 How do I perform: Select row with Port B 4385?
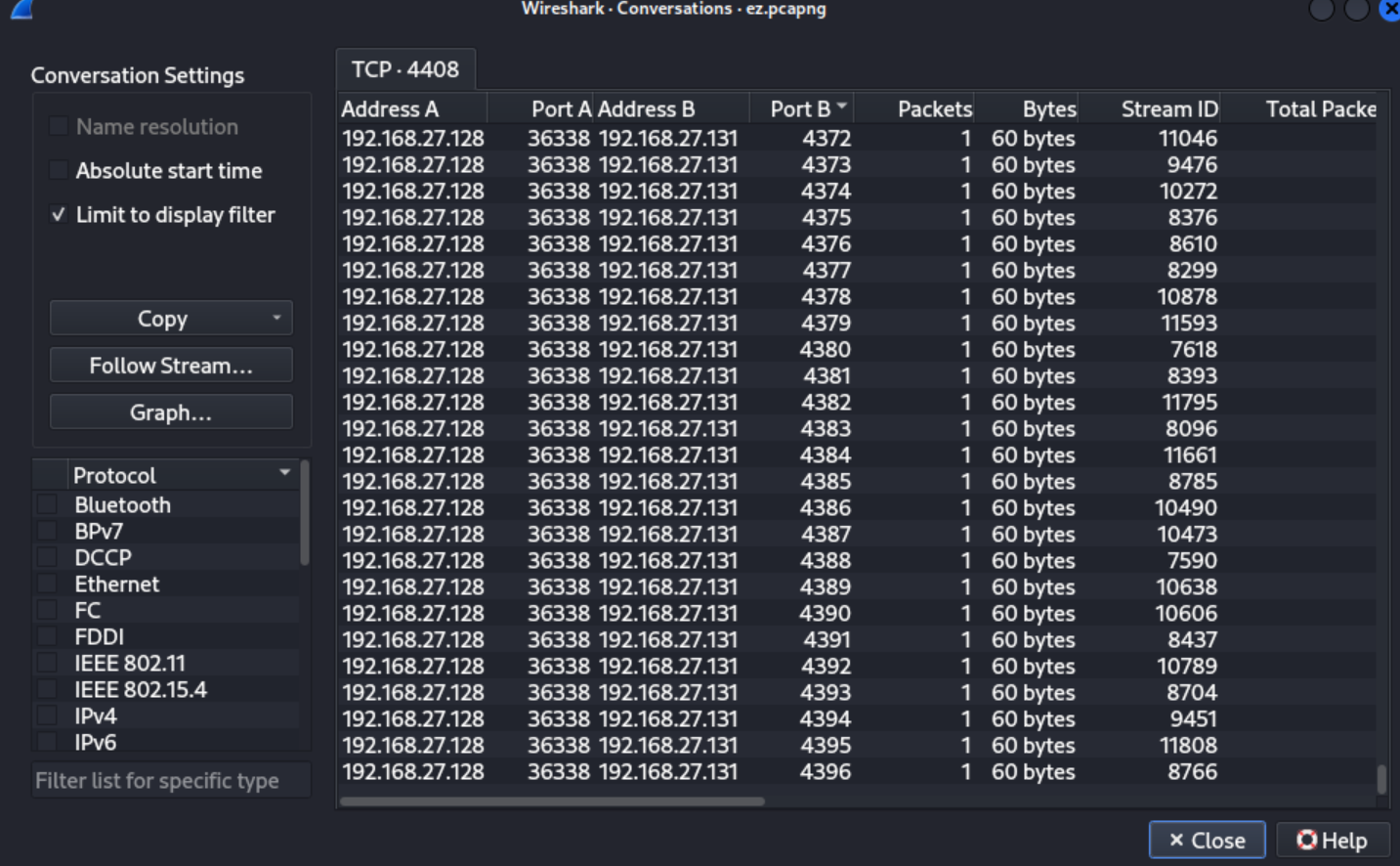coord(858,481)
